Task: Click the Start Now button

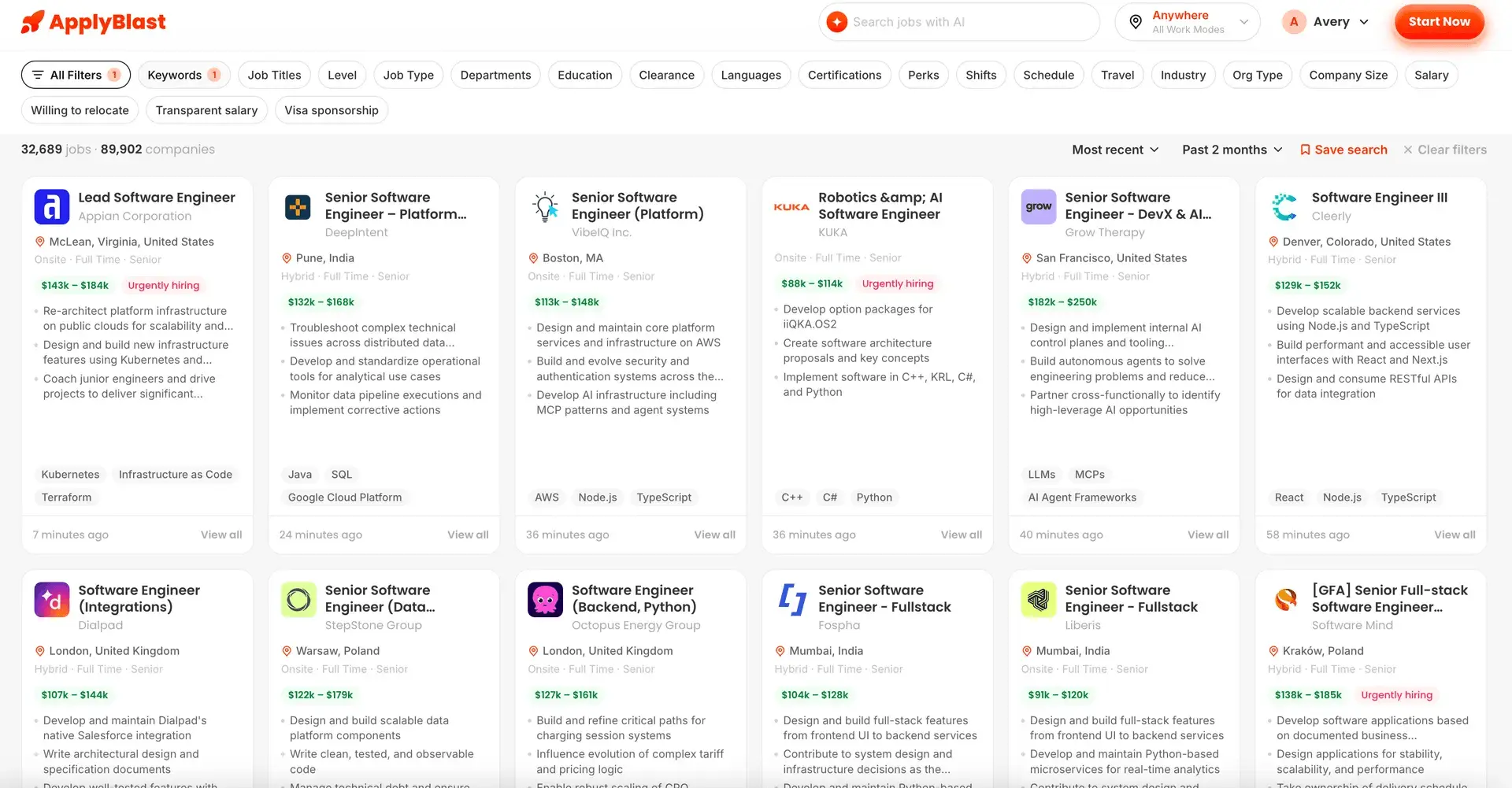Action: click(1439, 22)
